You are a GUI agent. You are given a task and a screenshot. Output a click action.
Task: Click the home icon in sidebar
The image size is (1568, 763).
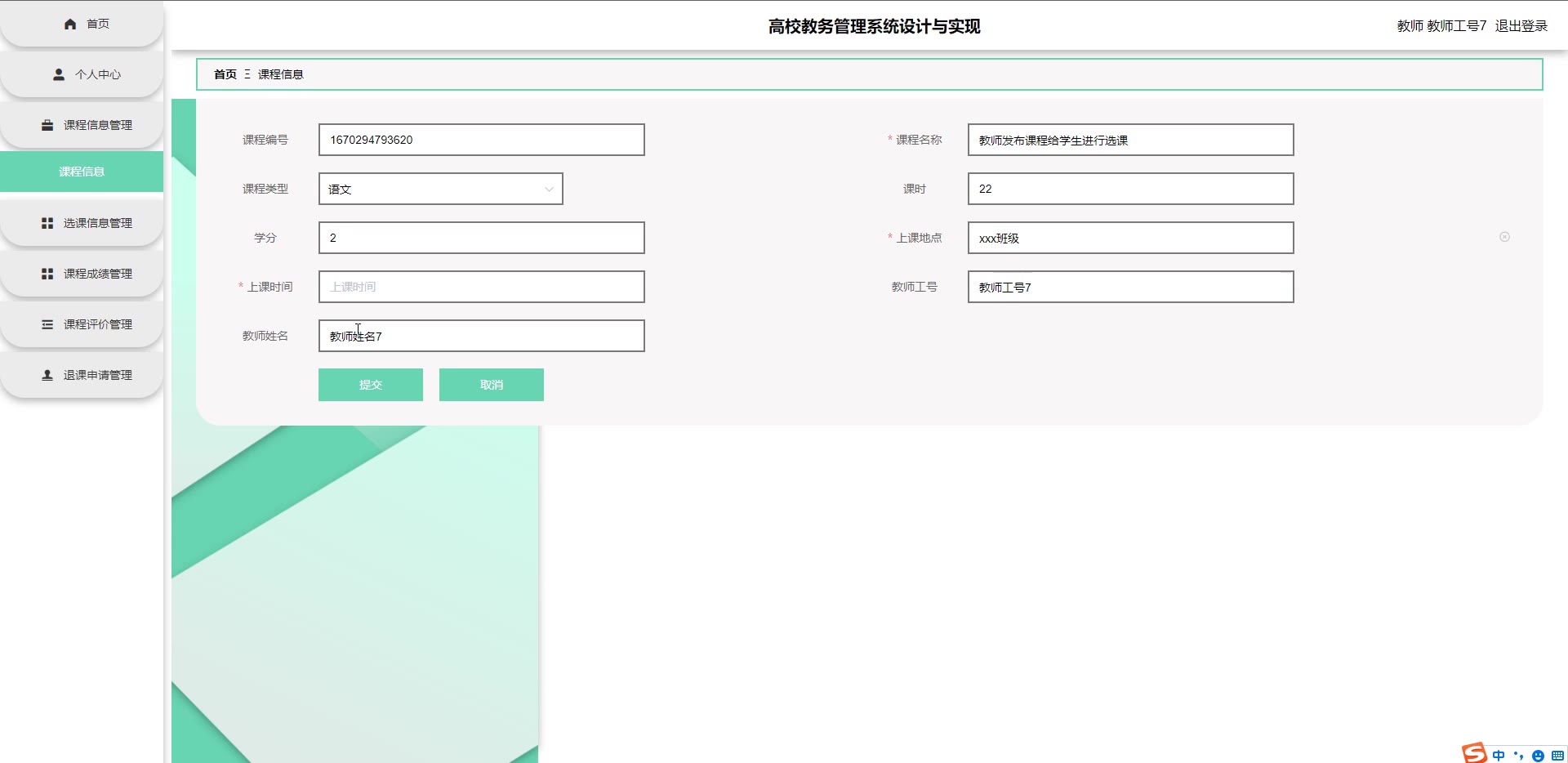(x=70, y=24)
